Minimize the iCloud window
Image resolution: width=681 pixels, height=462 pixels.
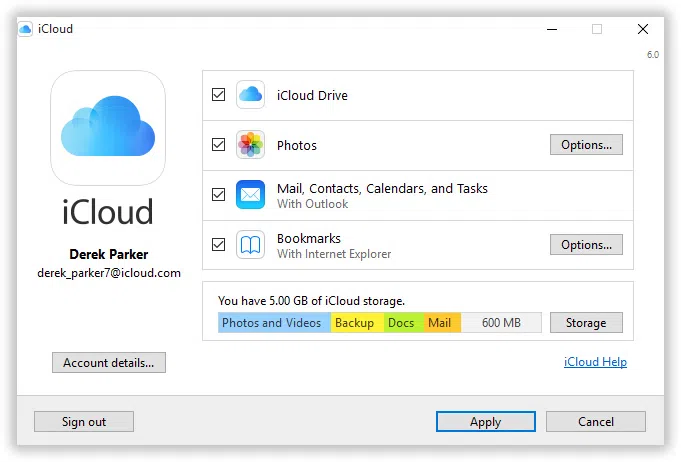552,29
